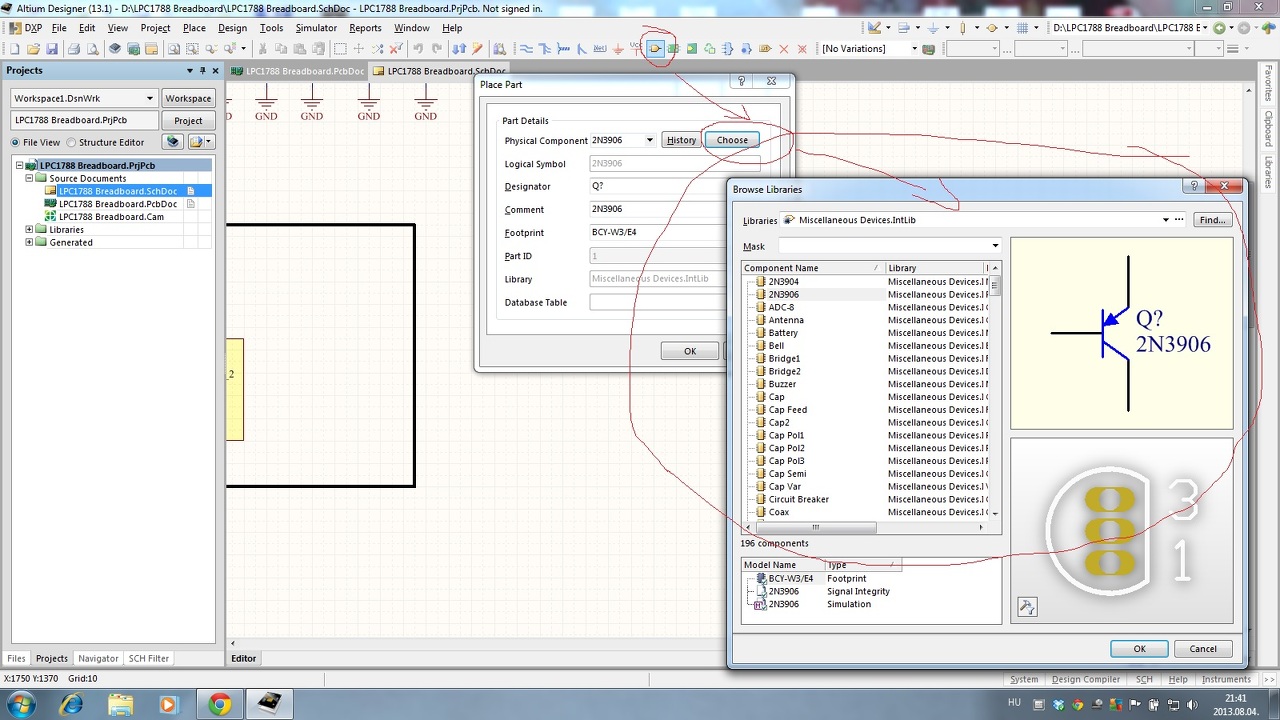Click the Save document toolbar icon
The height and width of the screenshot is (720, 1280).
52,48
